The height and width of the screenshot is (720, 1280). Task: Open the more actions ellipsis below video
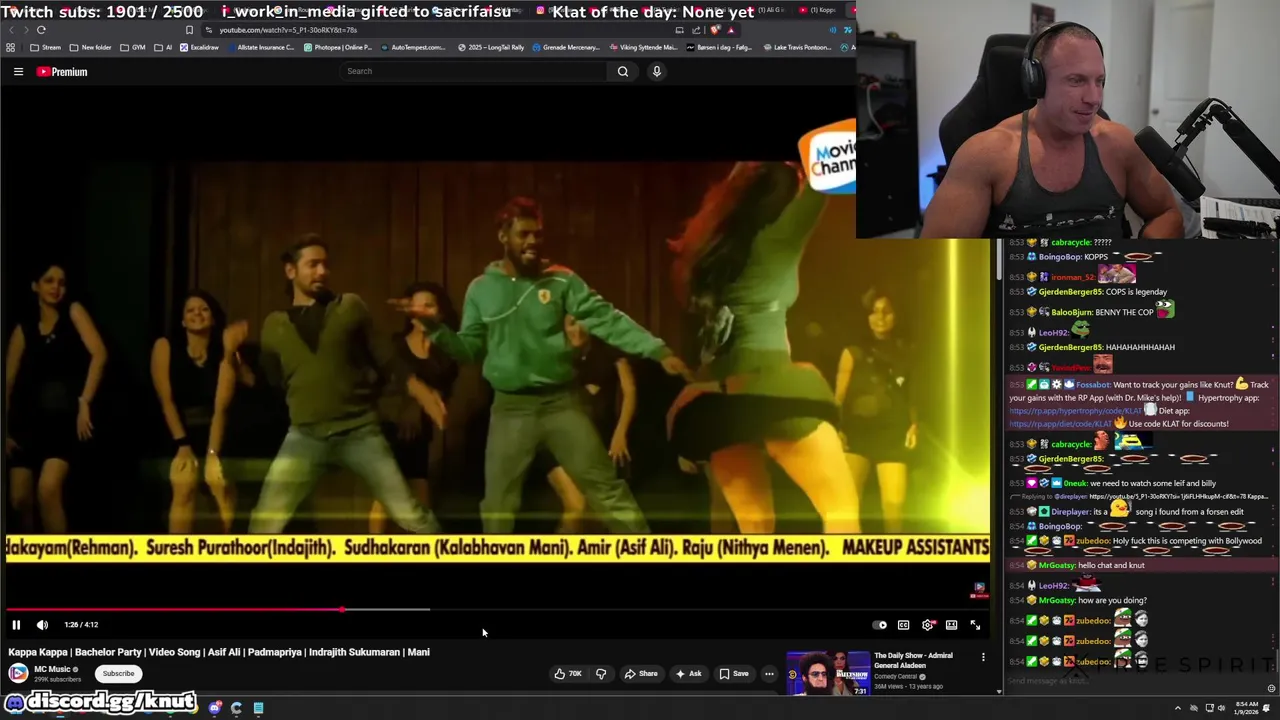(x=769, y=674)
